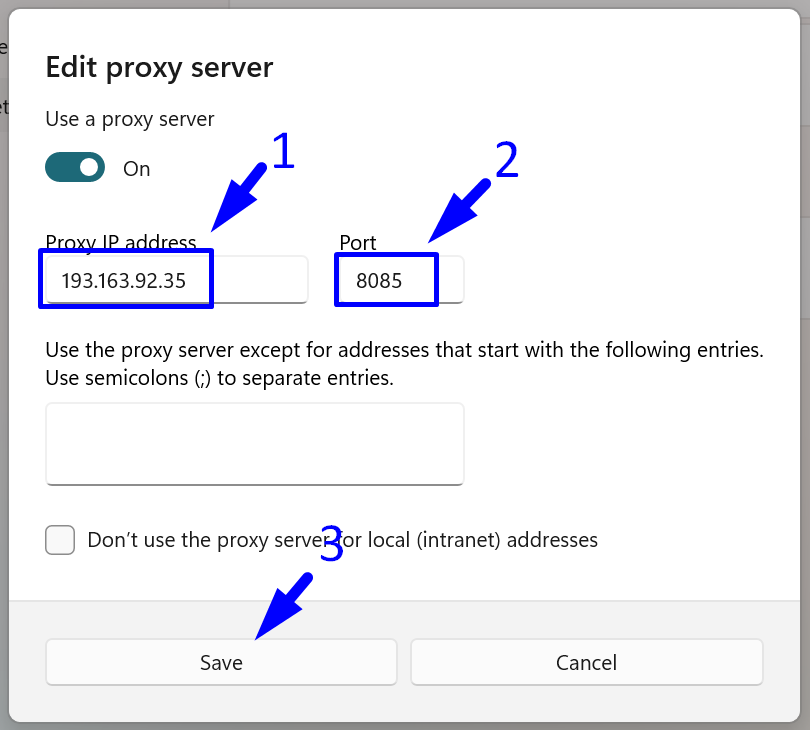The height and width of the screenshot is (730, 810).
Task: Click the blue number 1 annotation
Action: pyautogui.click(x=283, y=152)
